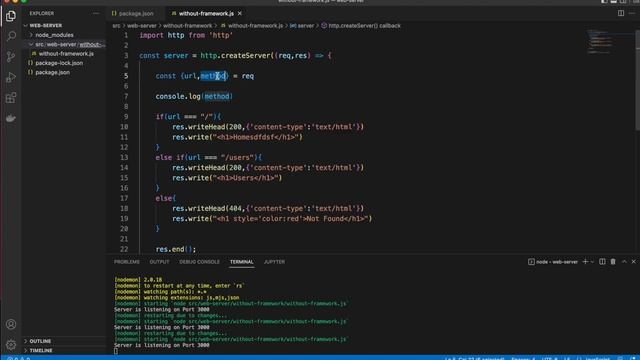Image resolution: width=640 pixels, height=360 pixels.
Task: Collapse the WEB-SERVER folder section
Action: [x=64, y=25]
